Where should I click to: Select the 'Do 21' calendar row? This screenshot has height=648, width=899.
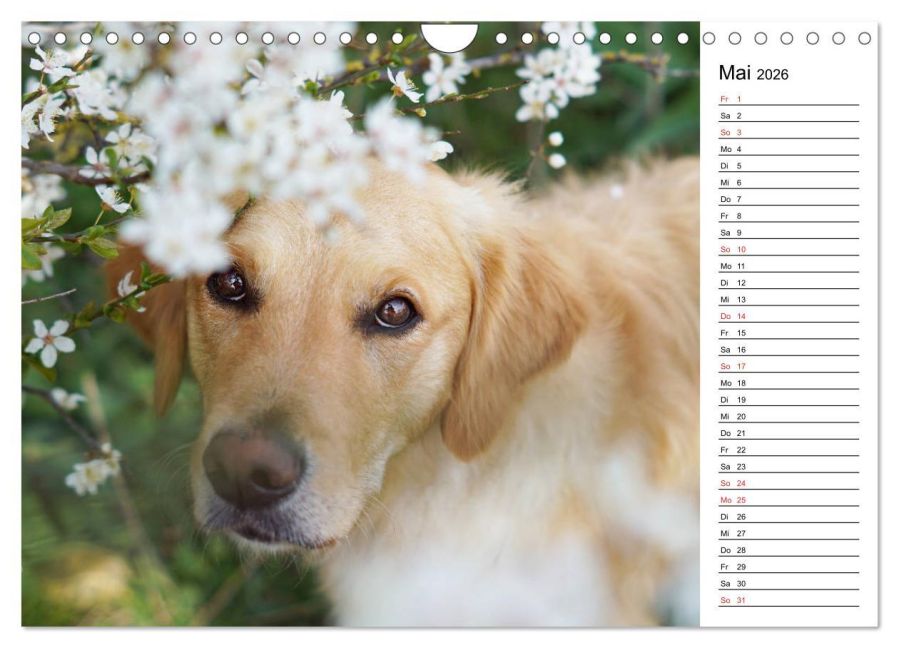click(x=788, y=432)
